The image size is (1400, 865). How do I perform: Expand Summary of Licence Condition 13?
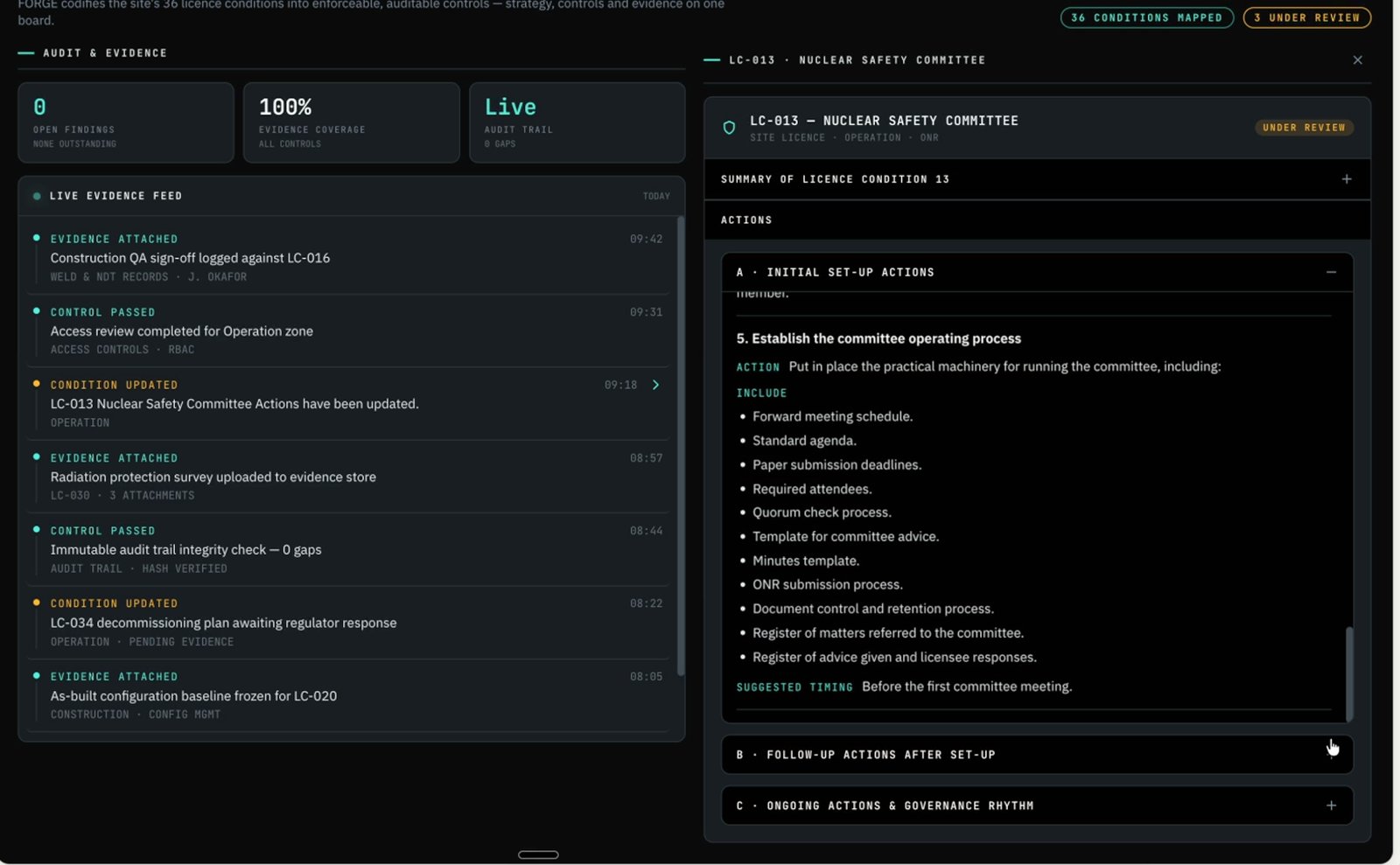[1037, 179]
